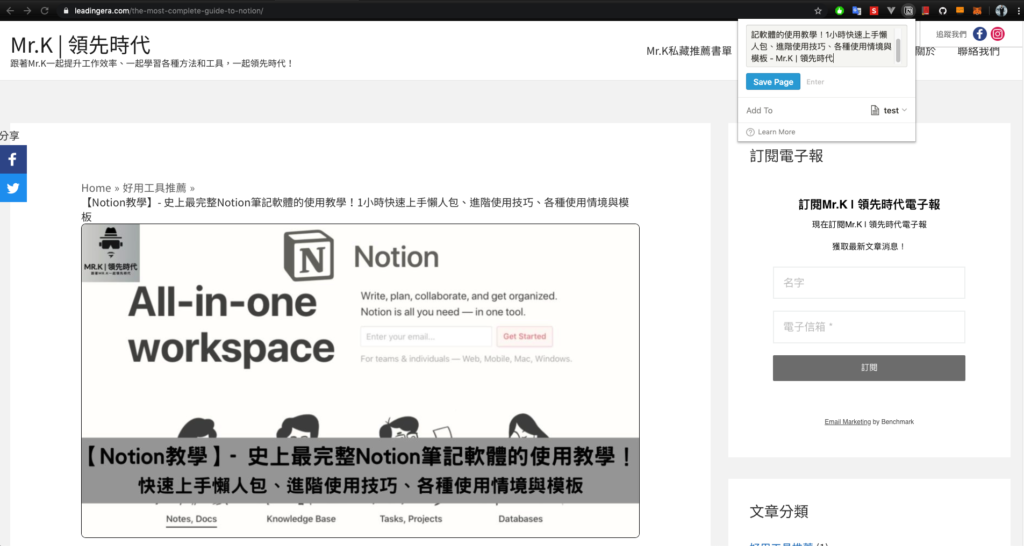Click the clipper title field scrollbar
The height and width of the screenshot is (546, 1024).
[x=899, y=50]
